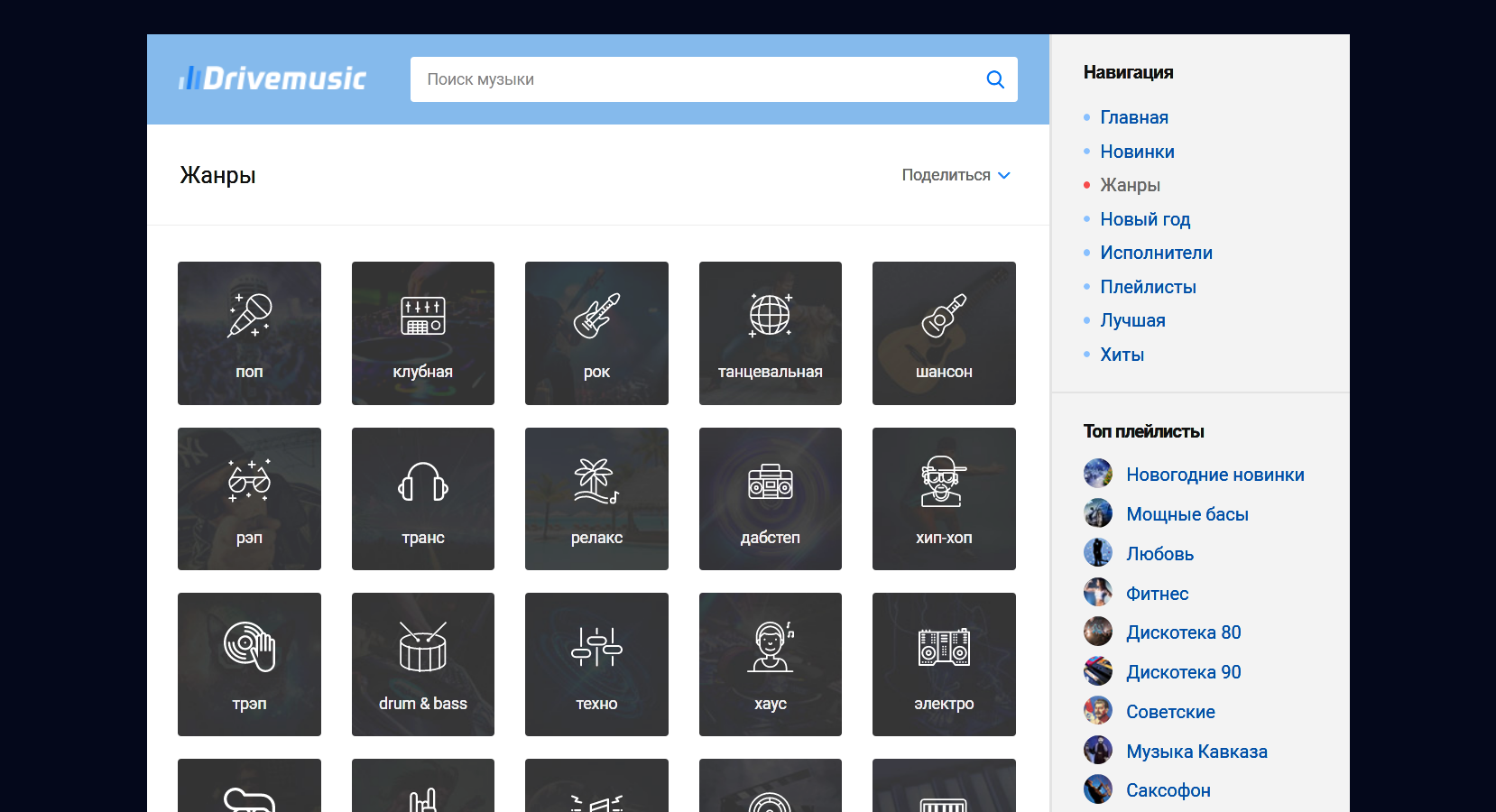Choose the дабстеп boombox tile
The width and height of the screenshot is (1496, 812).
[x=771, y=499]
